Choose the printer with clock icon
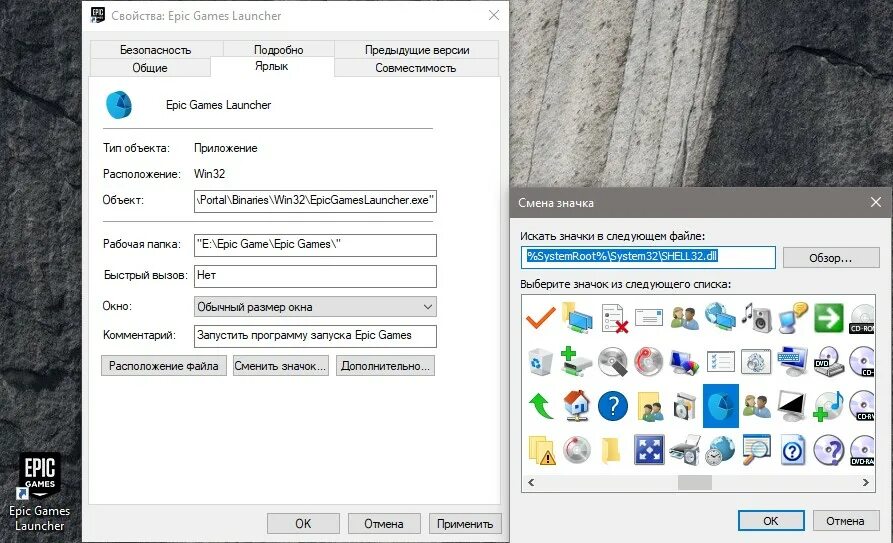This screenshot has height=543, width=893. coord(685,450)
